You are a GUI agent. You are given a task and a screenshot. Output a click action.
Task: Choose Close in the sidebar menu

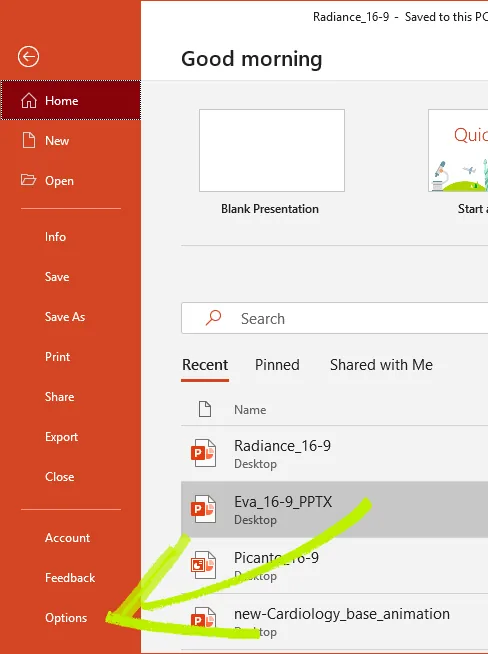60,477
